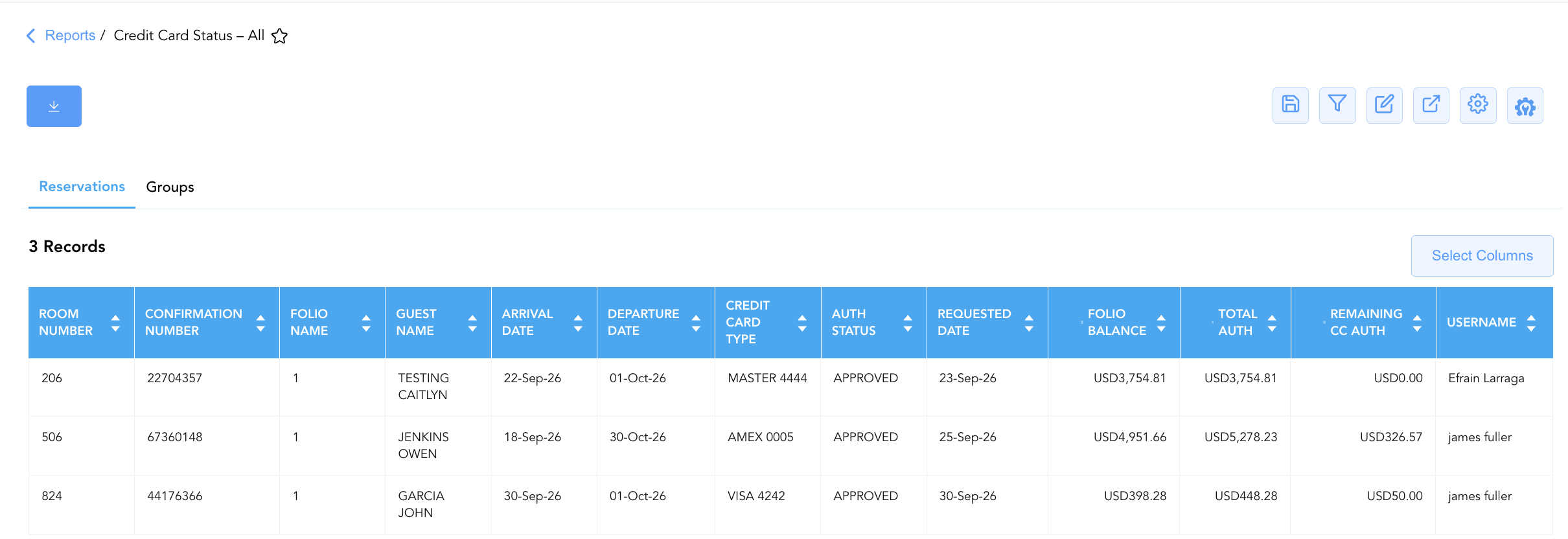This screenshot has height=539, width=1568.
Task: Click username Efrain Larraga
Action: [1486, 378]
